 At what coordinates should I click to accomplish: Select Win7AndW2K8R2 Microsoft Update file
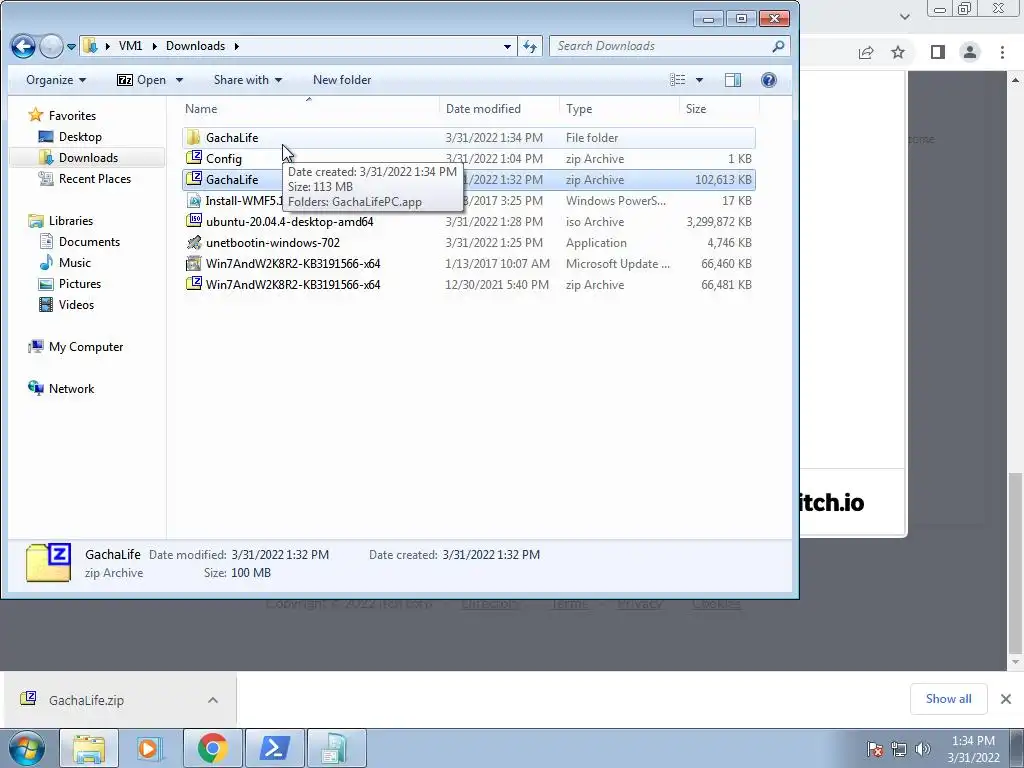[x=468, y=264]
